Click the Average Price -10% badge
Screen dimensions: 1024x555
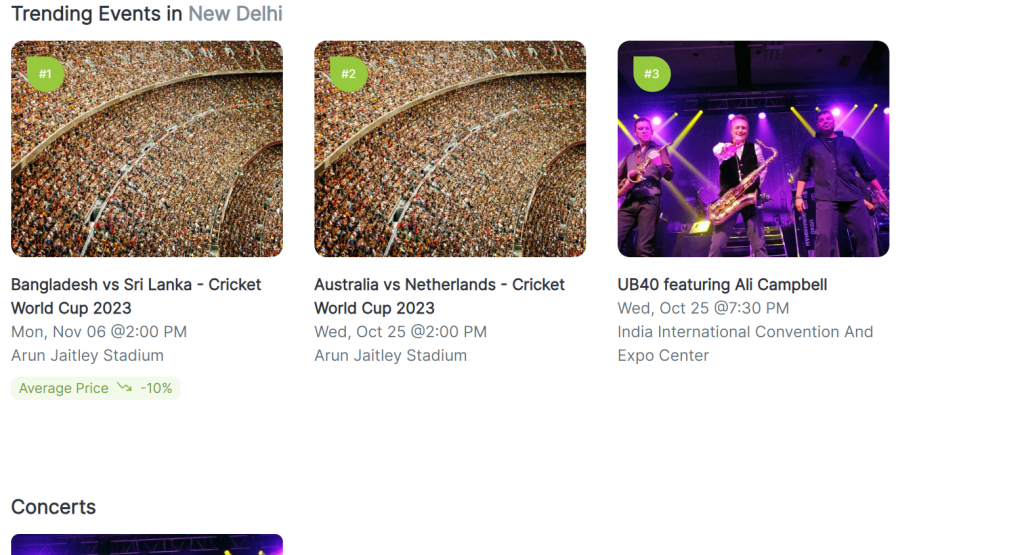click(x=95, y=388)
